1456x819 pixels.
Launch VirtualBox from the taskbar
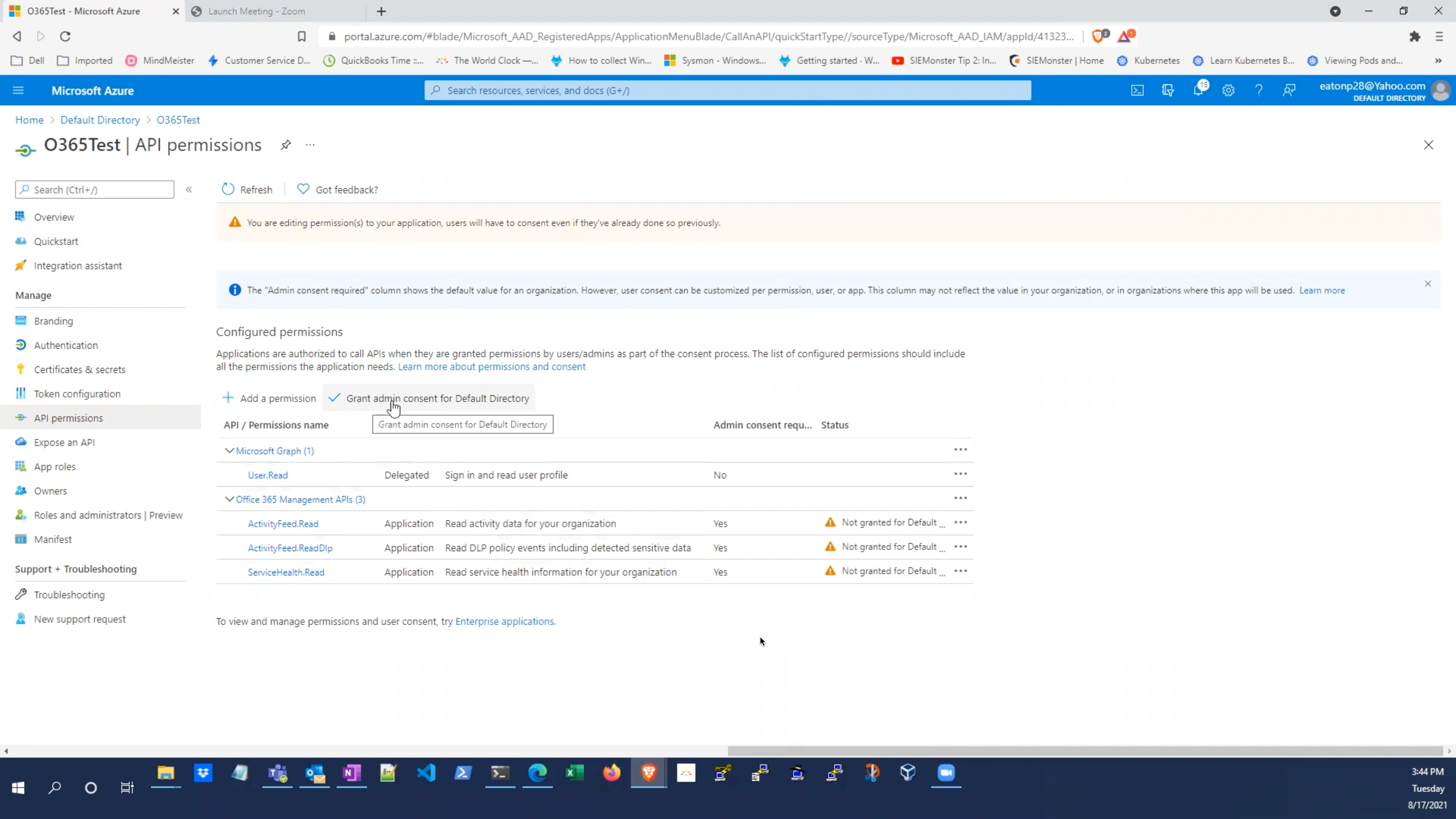tap(908, 772)
